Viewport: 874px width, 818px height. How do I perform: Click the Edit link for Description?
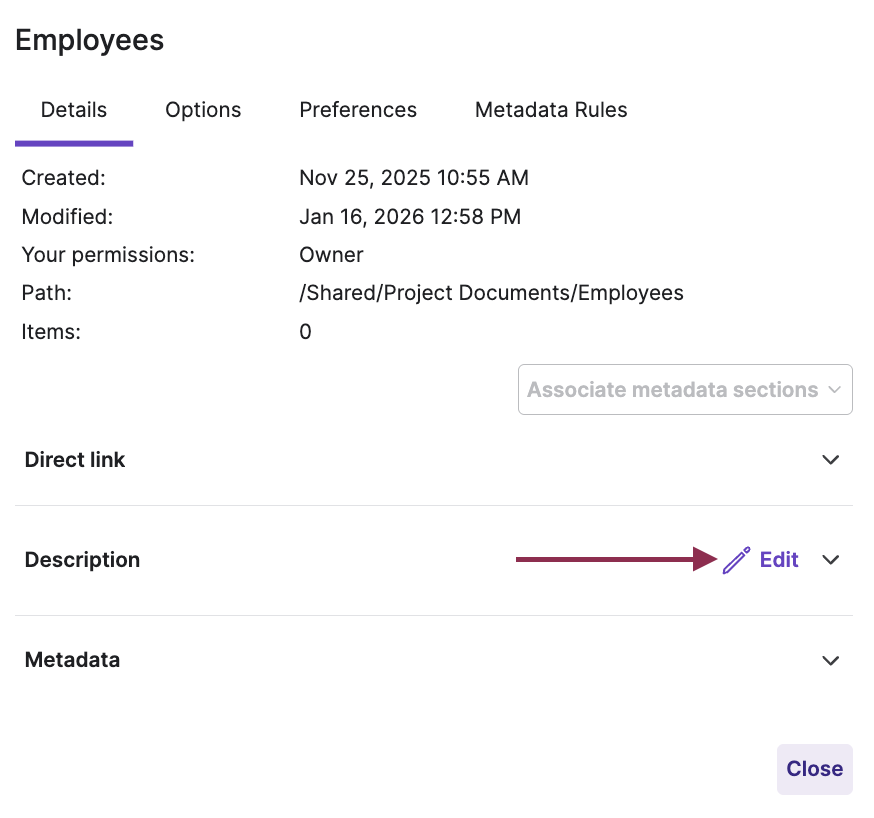(x=778, y=559)
